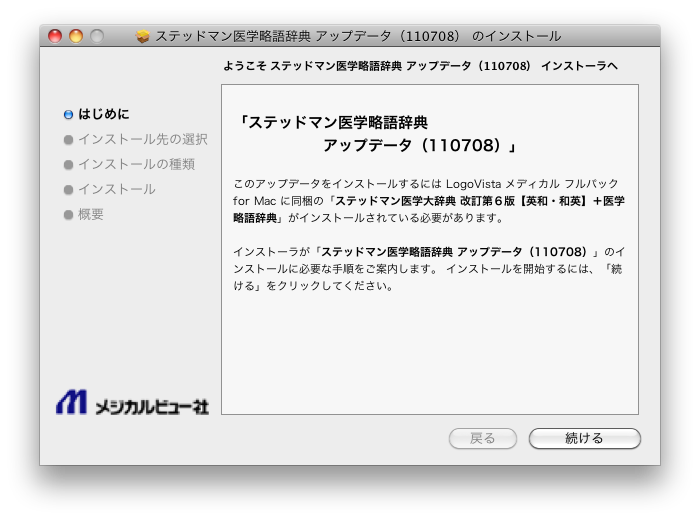Select the はじめに step in sidebar
The width and height of the screenshot is (700, 520).
(104, 114)
